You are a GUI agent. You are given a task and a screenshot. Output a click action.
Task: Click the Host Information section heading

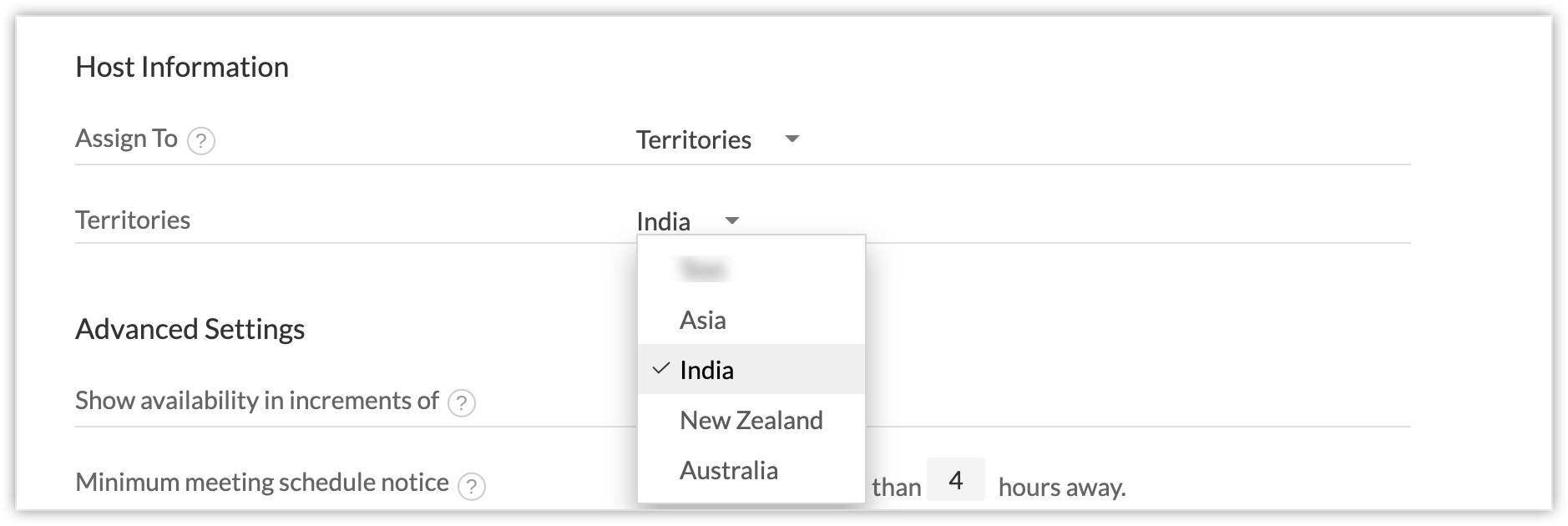click(x=182, y=67)
